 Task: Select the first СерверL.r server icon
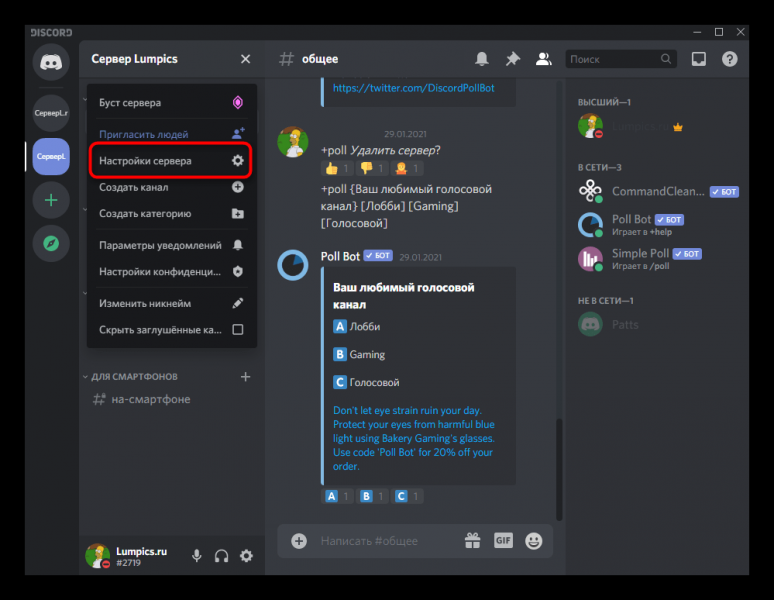pos(51,113)
